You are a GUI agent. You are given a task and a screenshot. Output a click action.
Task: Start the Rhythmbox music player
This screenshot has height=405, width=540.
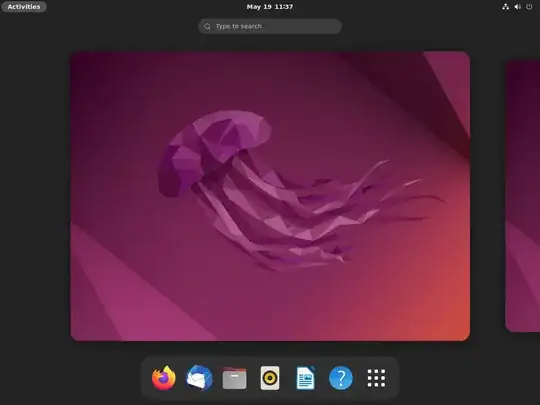coord(270,378)
